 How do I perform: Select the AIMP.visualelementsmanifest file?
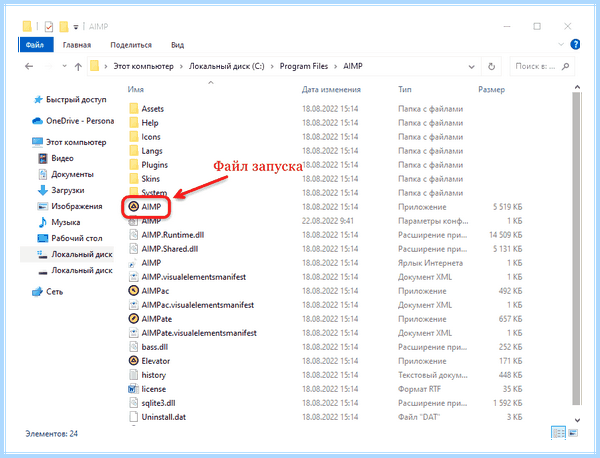click(194, 277)
